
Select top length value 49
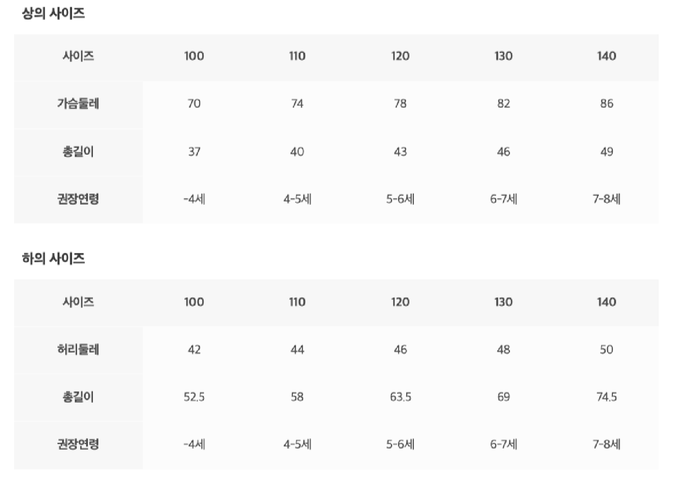point(606,152)
